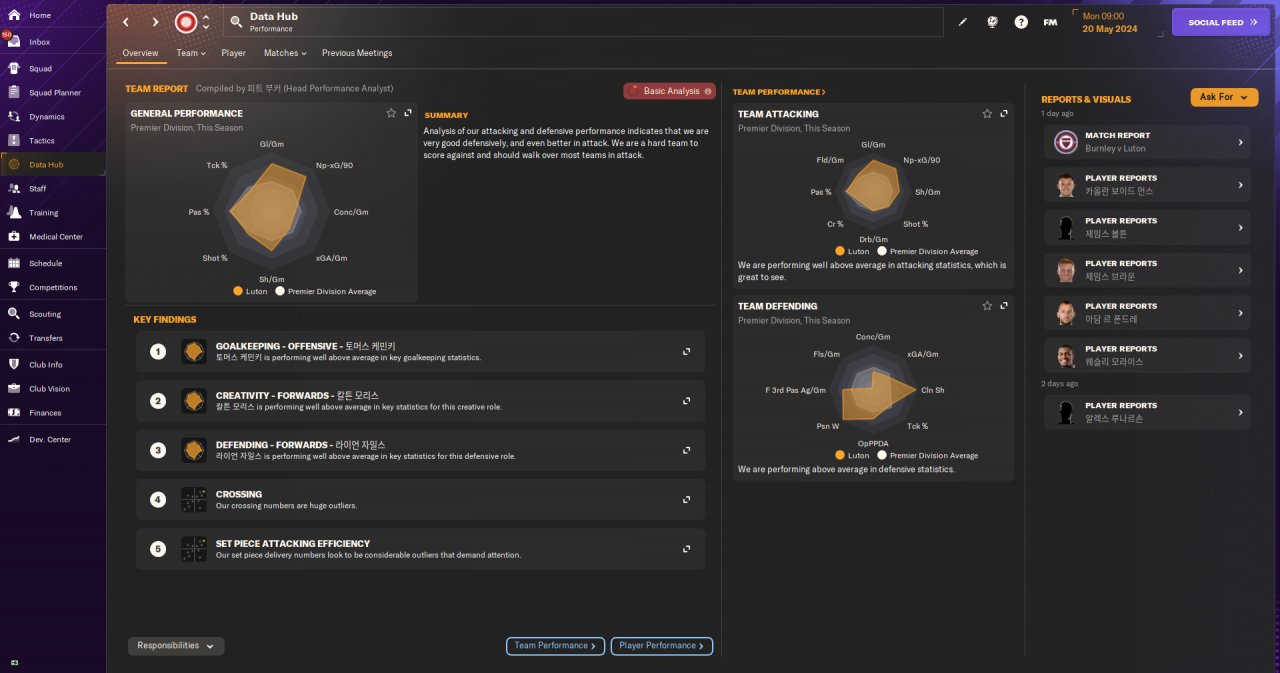Open the Team Performance heading link
Screen dimensions: 1280x673
point(779,92)
